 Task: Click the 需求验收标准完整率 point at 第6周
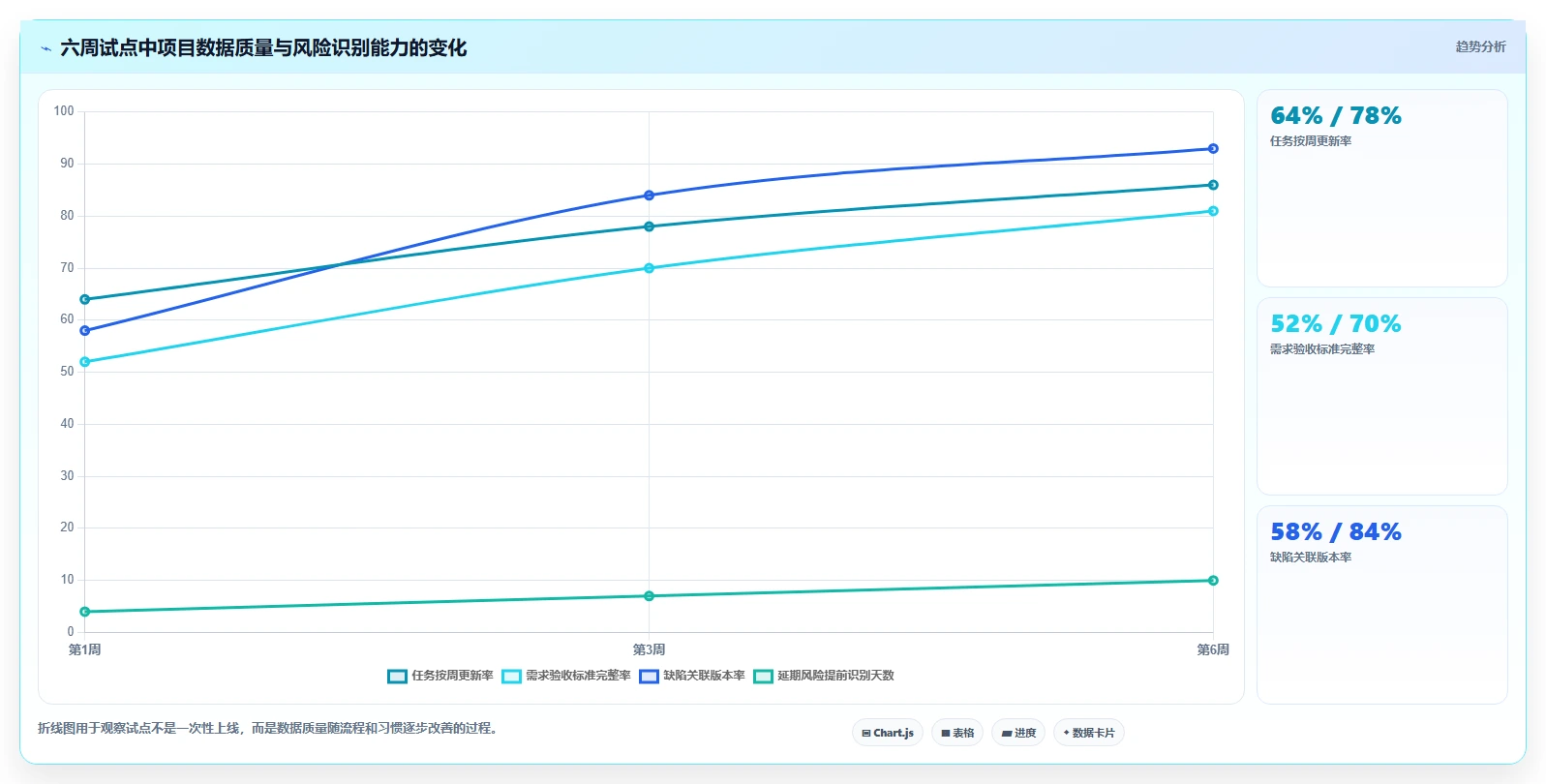(1213, 211)
